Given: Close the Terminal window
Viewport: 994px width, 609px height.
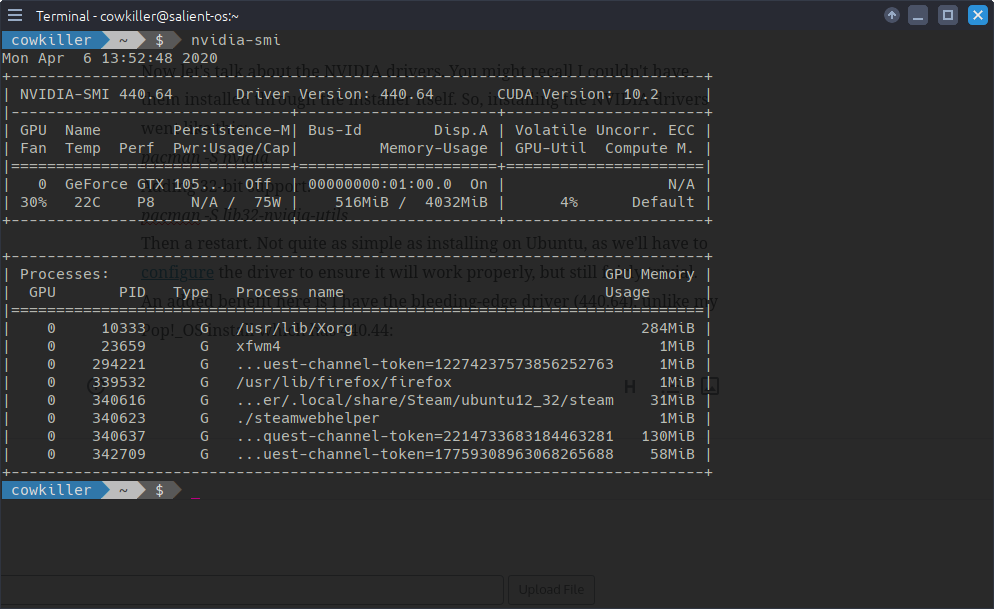Looking at the screenshot, I should tap(976, 15).
